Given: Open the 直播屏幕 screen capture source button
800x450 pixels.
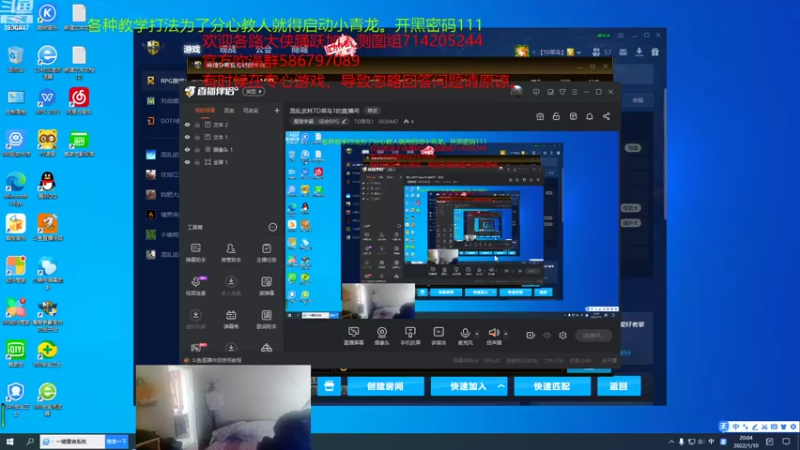Looking at the screenshot, I should (x=353, y=336).
